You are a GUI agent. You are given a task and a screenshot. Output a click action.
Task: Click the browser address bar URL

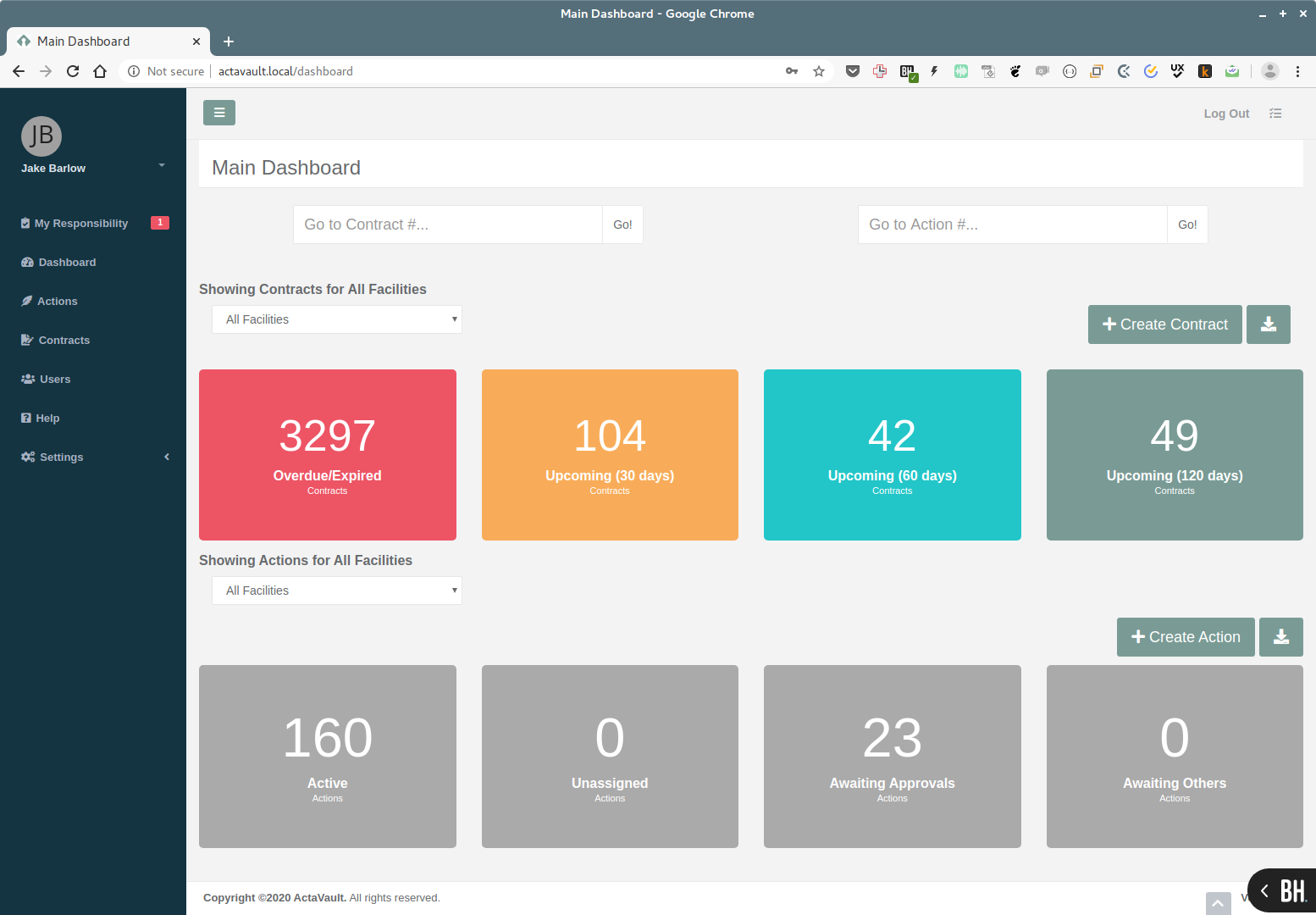(285, 71)
